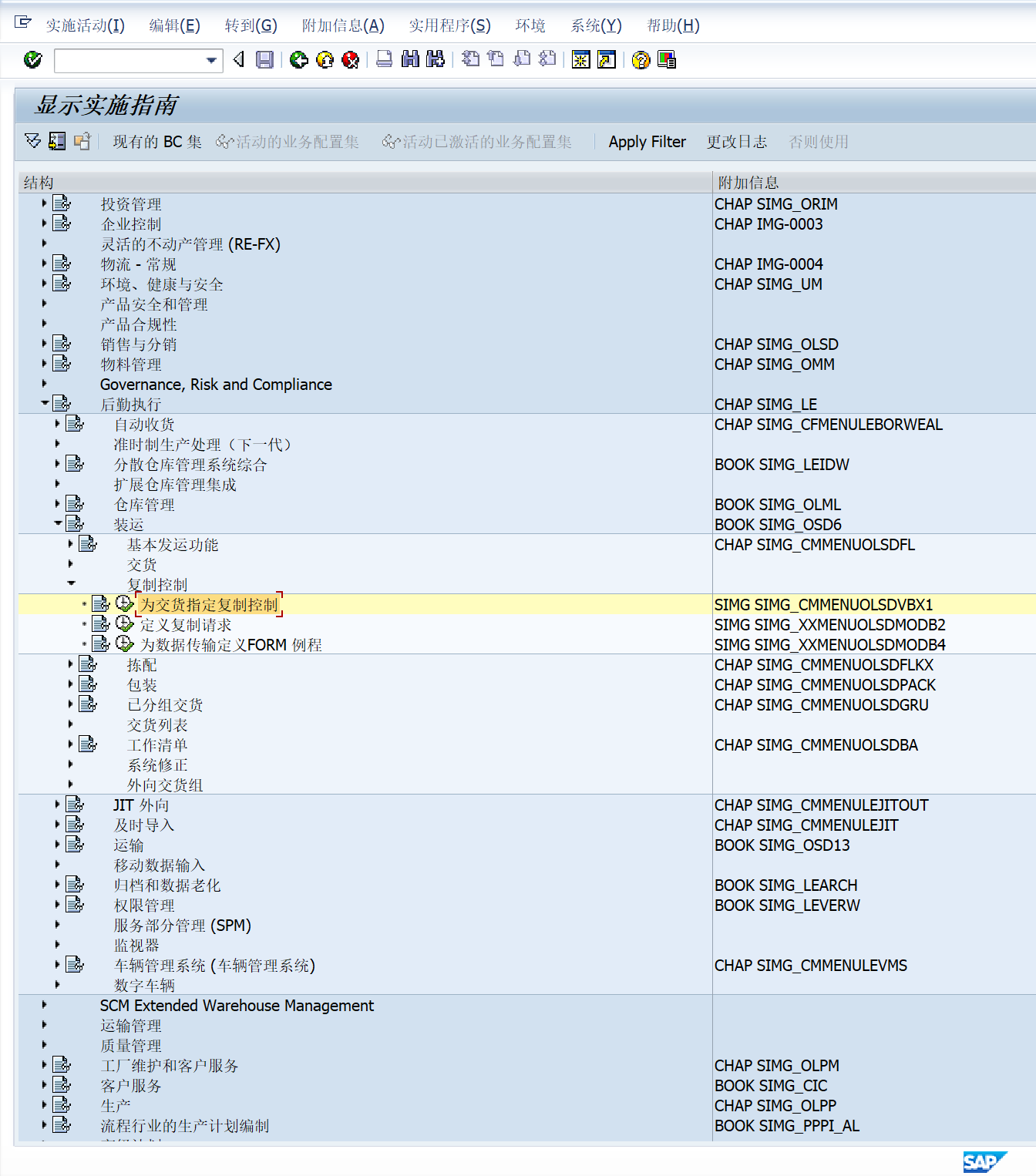The height and width of the screenshot is (1176, 1036).
Task: Expand the 投资管理 node
Action: 44,203
